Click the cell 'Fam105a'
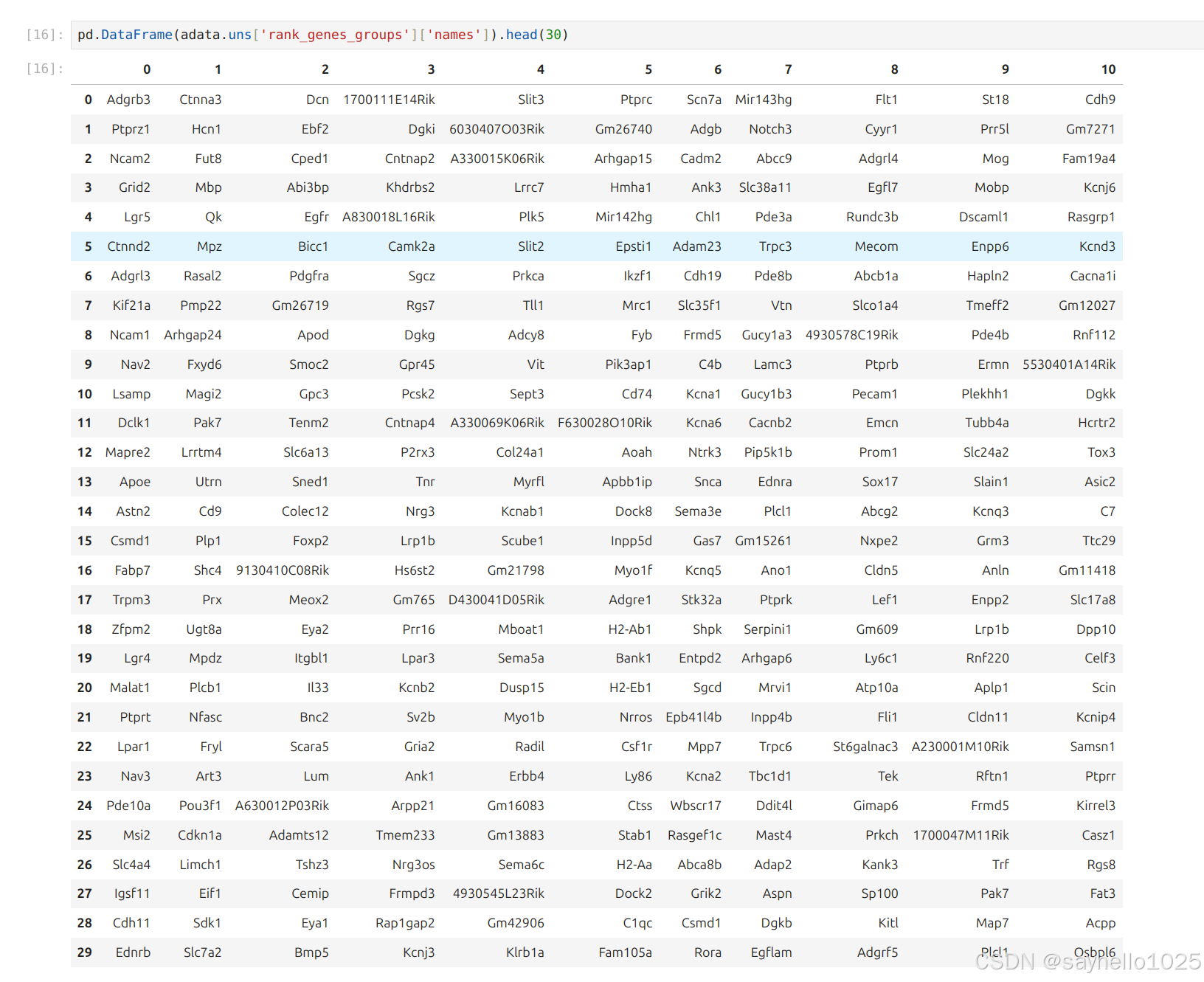 tap(625, 952)
